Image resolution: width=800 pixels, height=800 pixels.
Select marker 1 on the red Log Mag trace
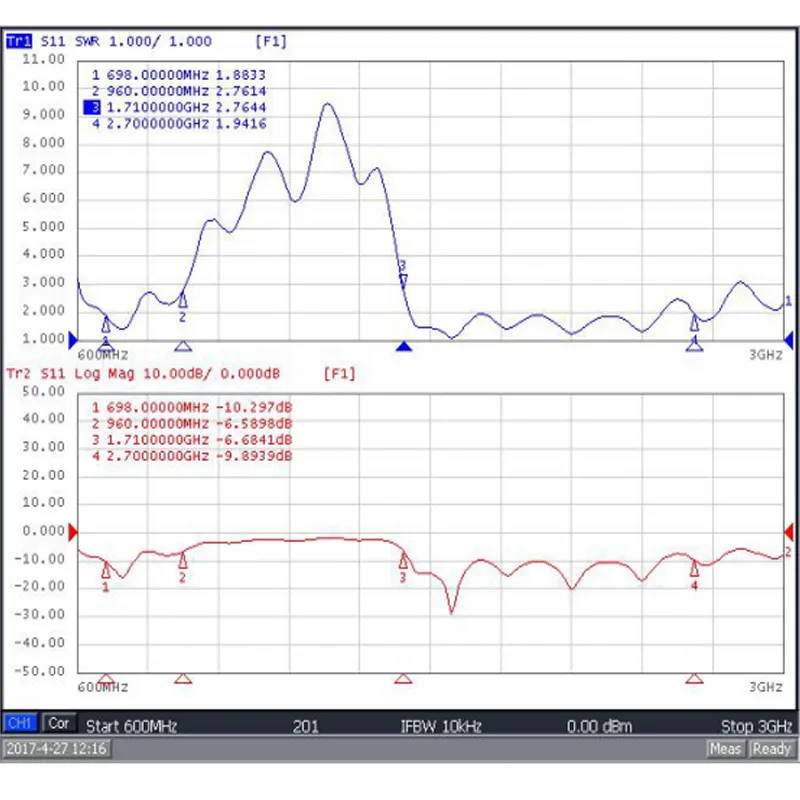106,571
